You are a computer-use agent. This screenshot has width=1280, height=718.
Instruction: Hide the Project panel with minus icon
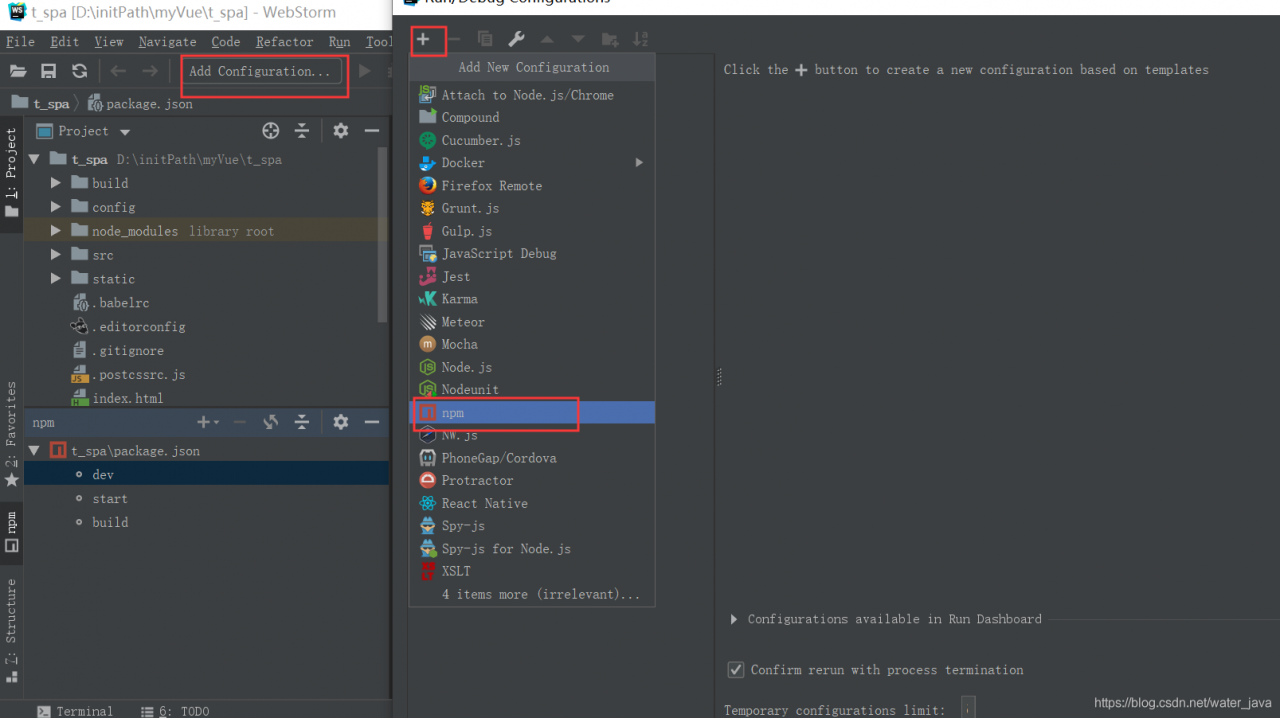[x=371, y=131]
